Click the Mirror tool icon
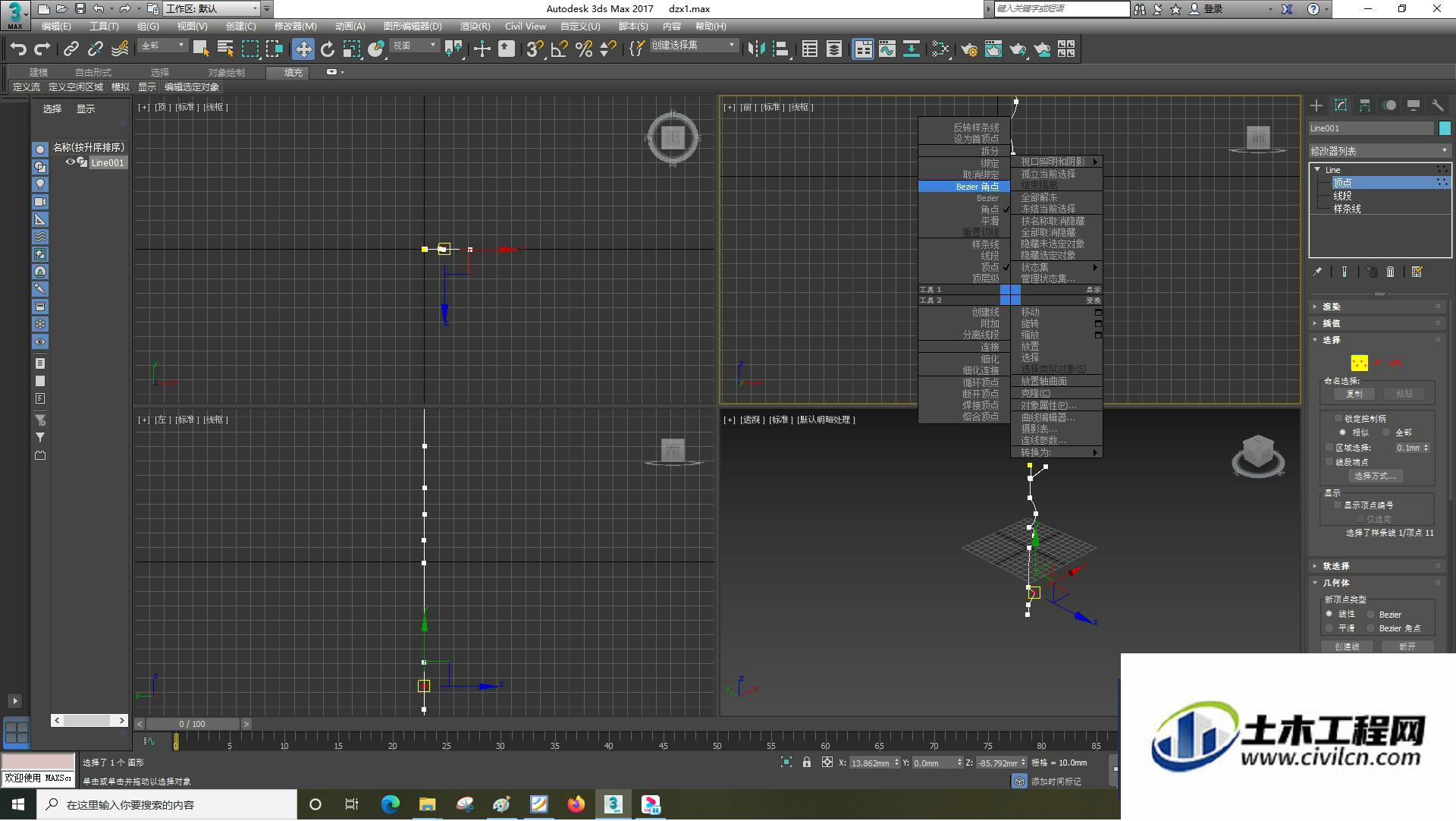 (x=756, y=49)
